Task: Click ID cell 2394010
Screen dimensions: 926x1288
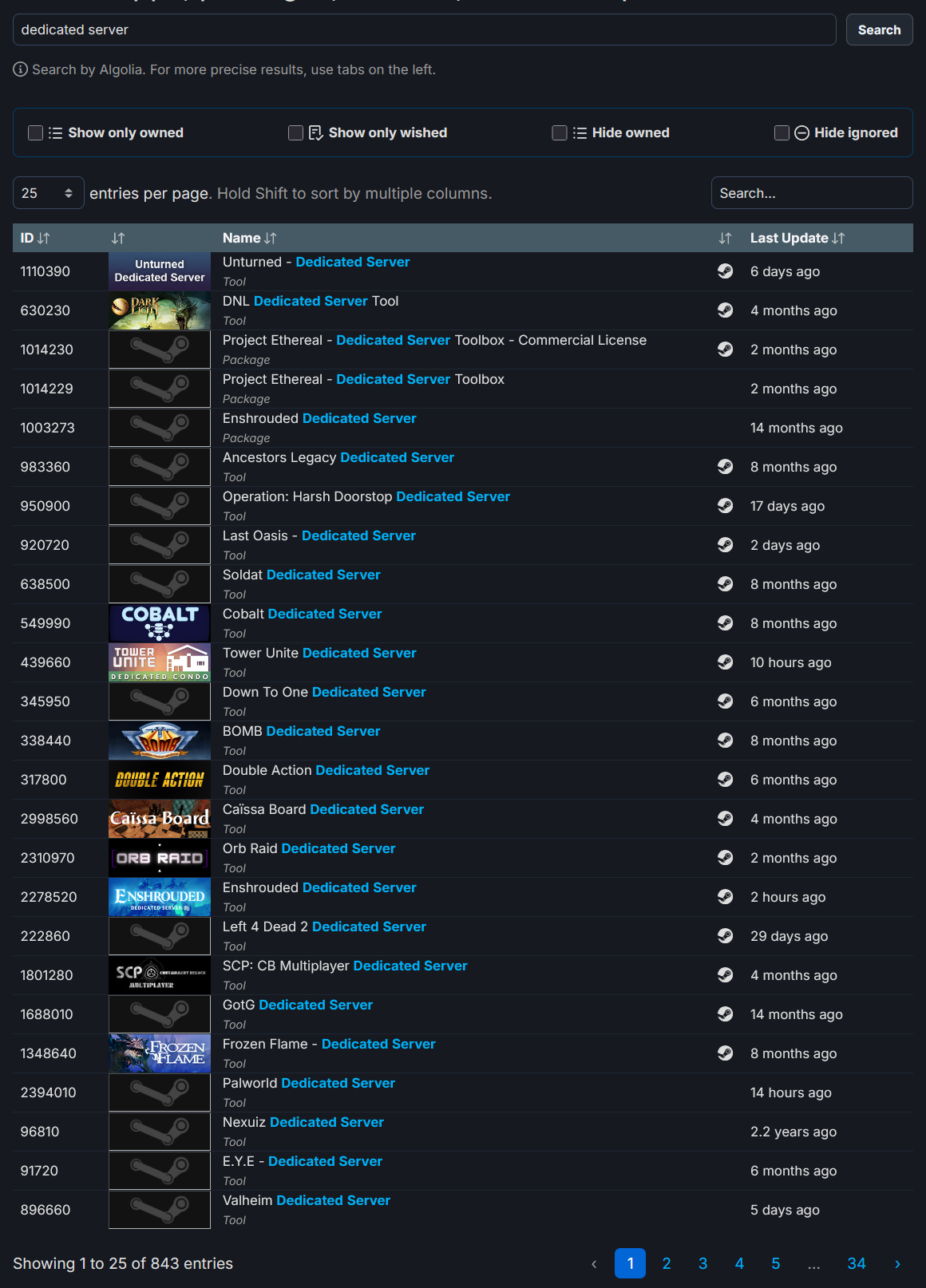Action: click(49, 1092)
